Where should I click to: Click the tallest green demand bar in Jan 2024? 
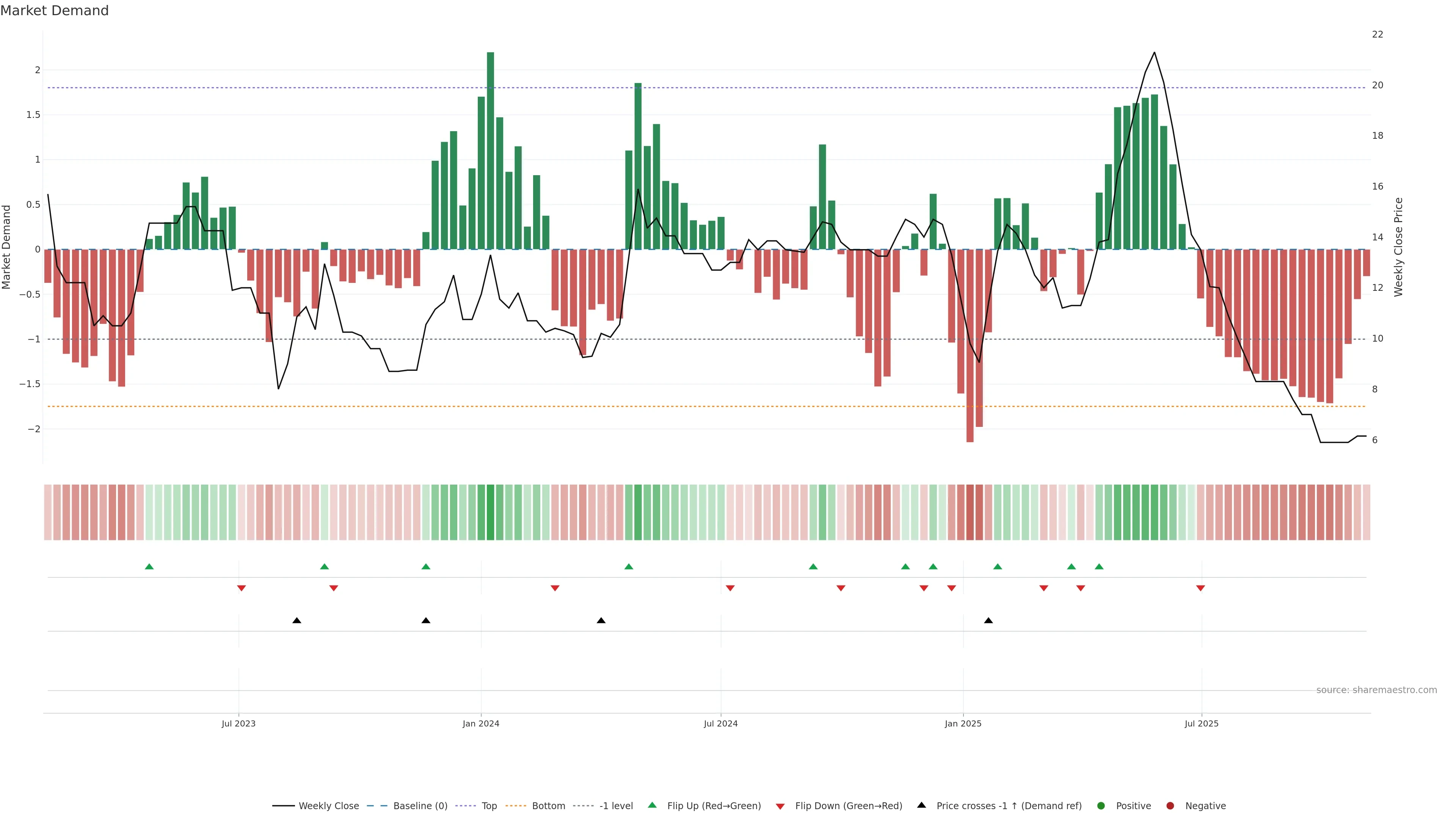pyautogui.click(x=490, y=151)
